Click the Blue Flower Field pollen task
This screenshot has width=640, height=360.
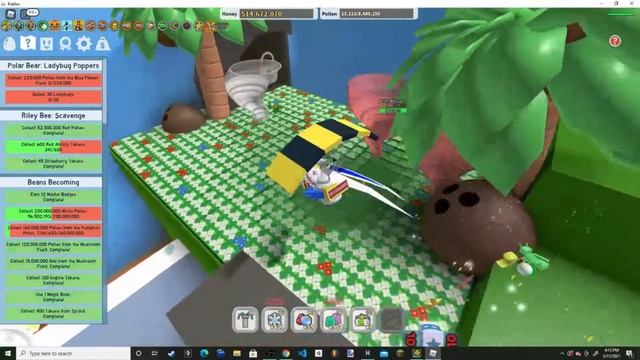click(53, 80)
